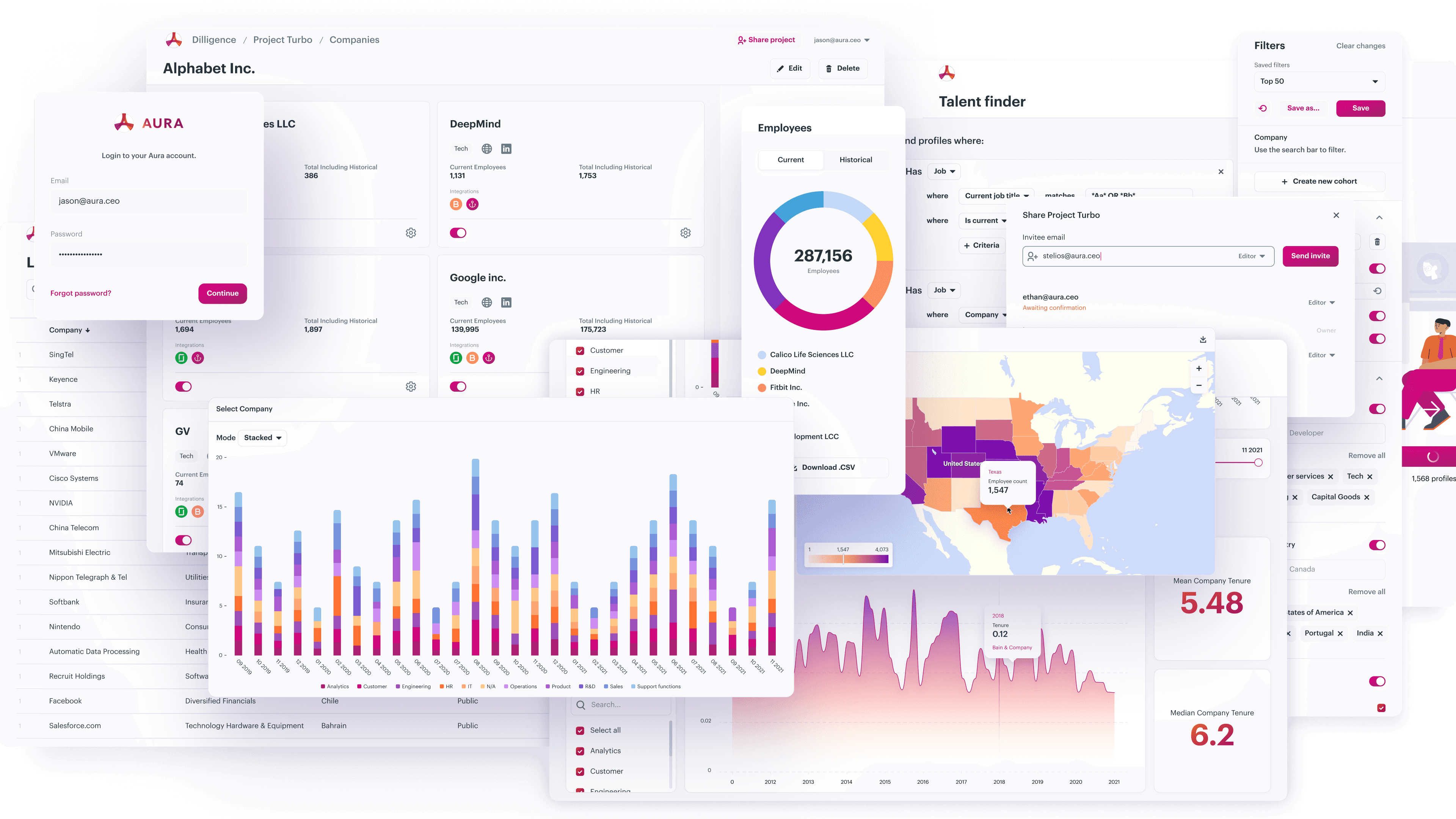Open first Has Job dropdown
The image size is (1456, 819).
[x=944, y=171]
